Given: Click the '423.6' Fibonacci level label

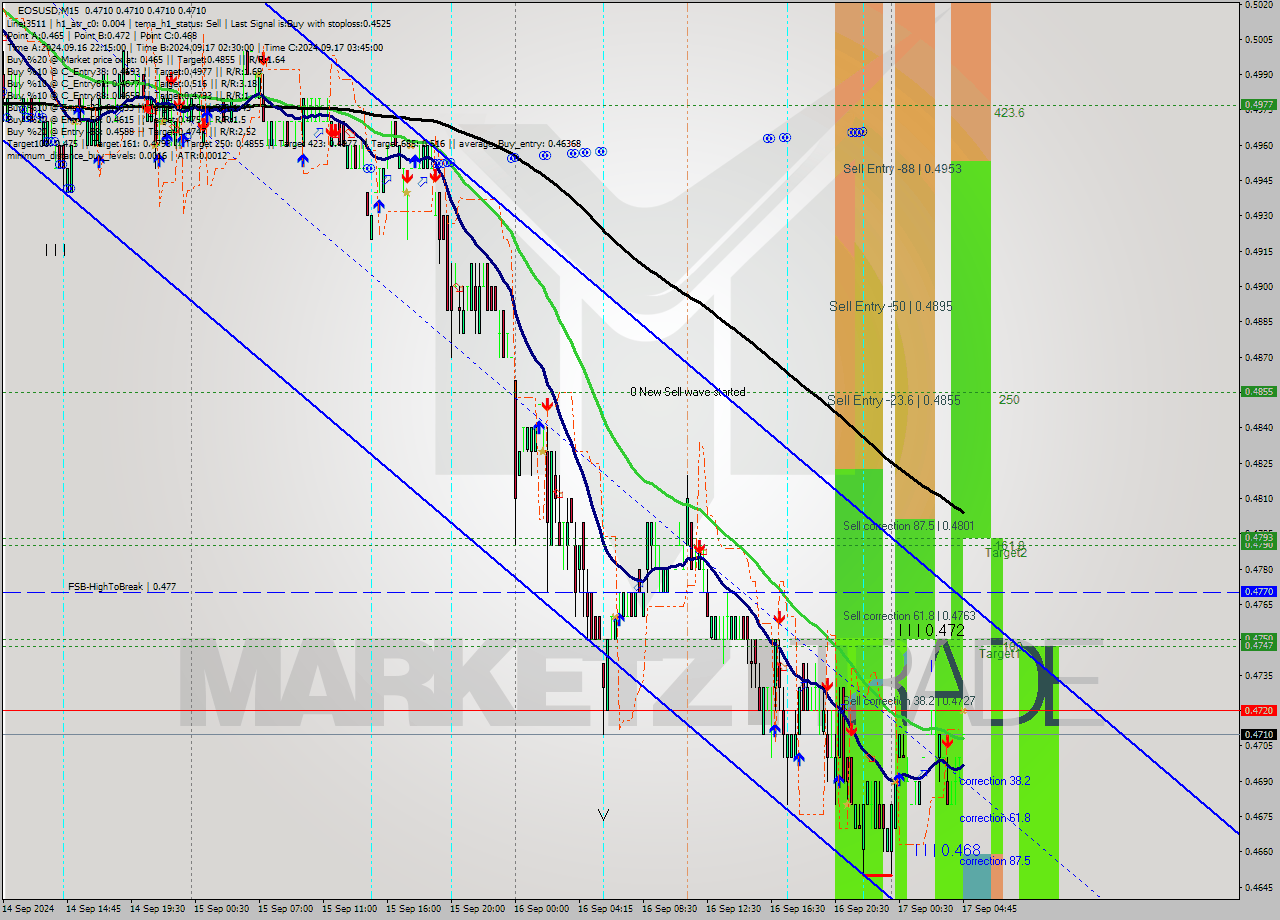Looking at the screenshot, I should click(1009, 113).
